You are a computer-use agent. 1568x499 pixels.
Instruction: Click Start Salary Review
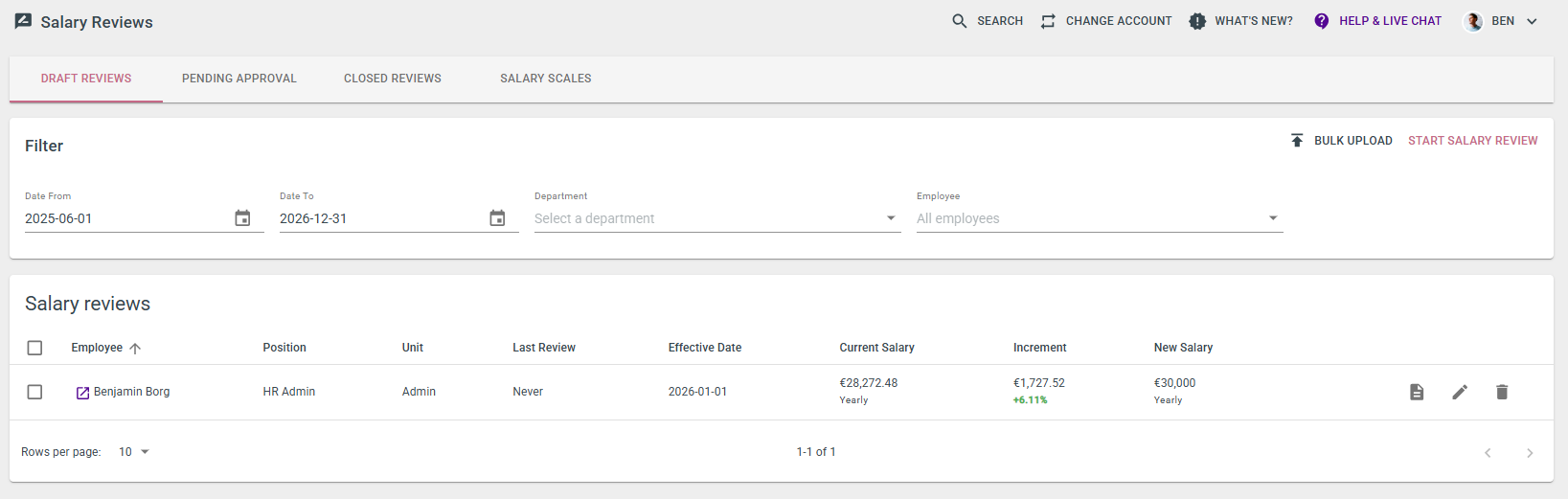coord(1473,141)
